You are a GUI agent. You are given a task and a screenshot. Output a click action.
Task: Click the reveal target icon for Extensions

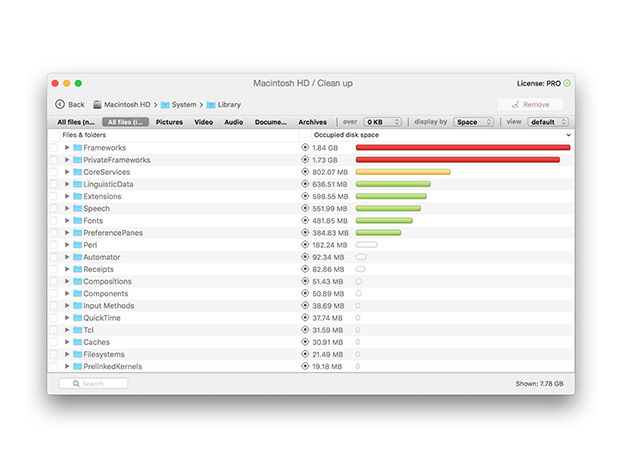coord(305,196)
